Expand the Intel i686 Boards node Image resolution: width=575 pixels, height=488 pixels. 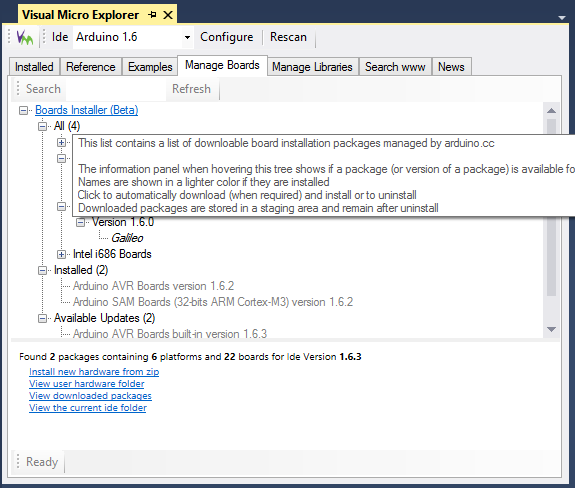point(62,254)
